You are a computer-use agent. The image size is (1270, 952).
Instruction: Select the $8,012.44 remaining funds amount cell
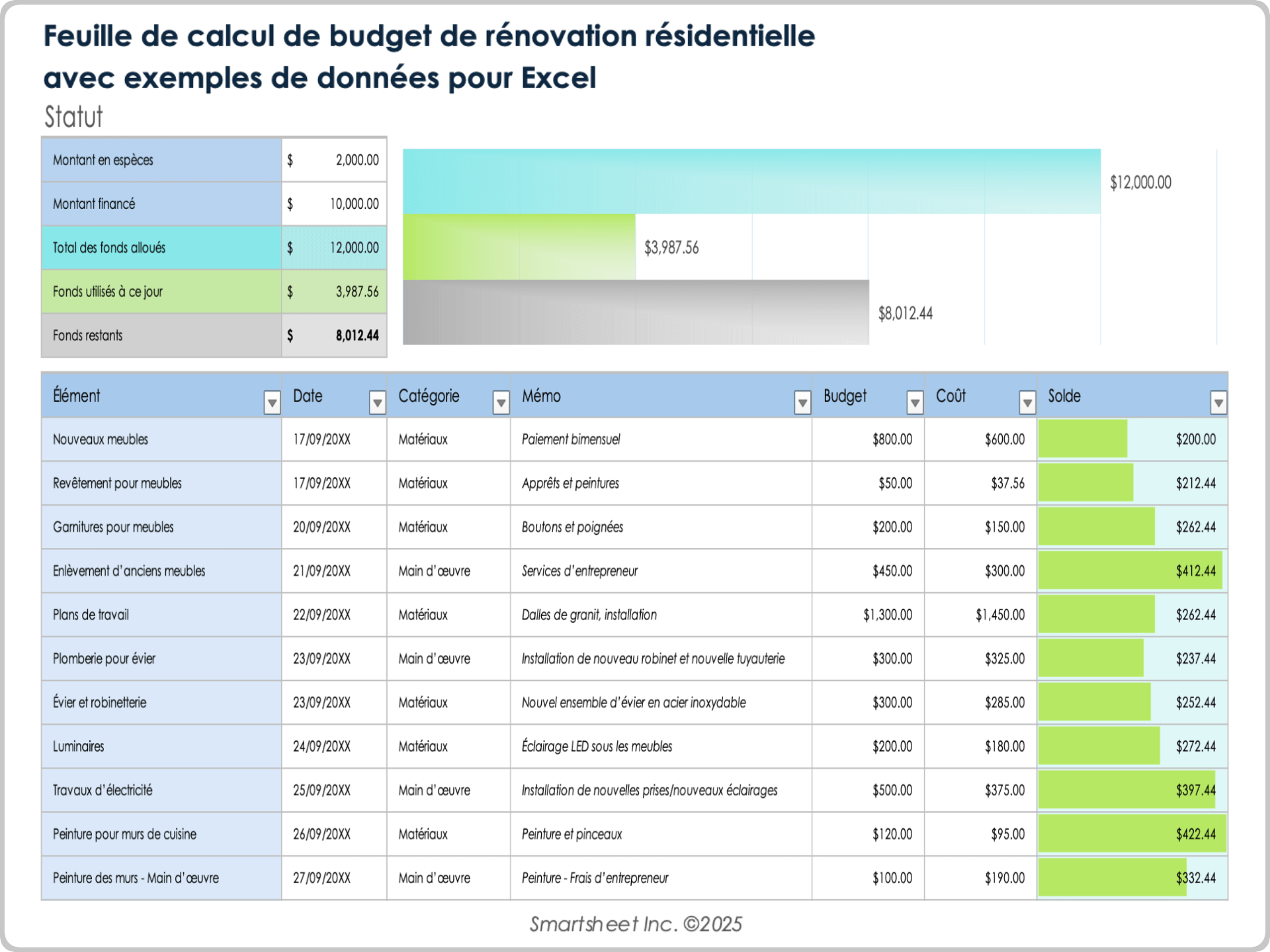pyautogui.click(x=333, y=335)
